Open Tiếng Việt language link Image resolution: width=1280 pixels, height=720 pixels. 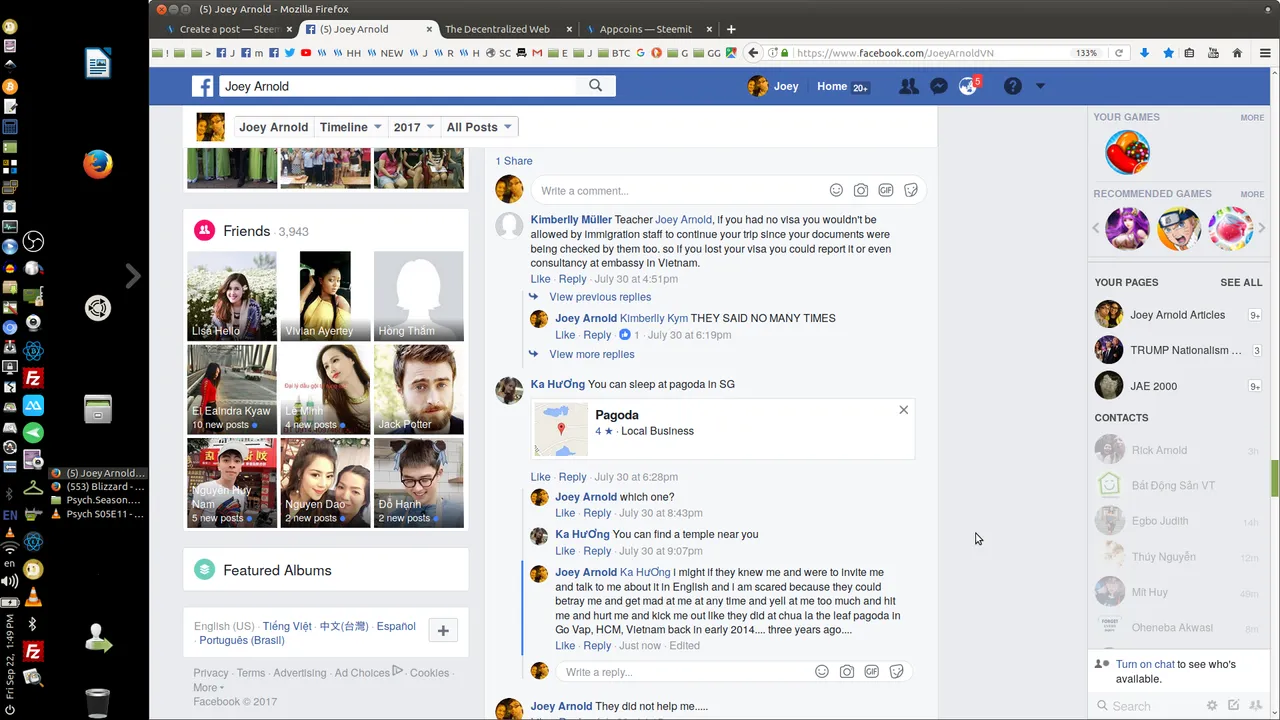pyautogui.click(x=287, y=626)
